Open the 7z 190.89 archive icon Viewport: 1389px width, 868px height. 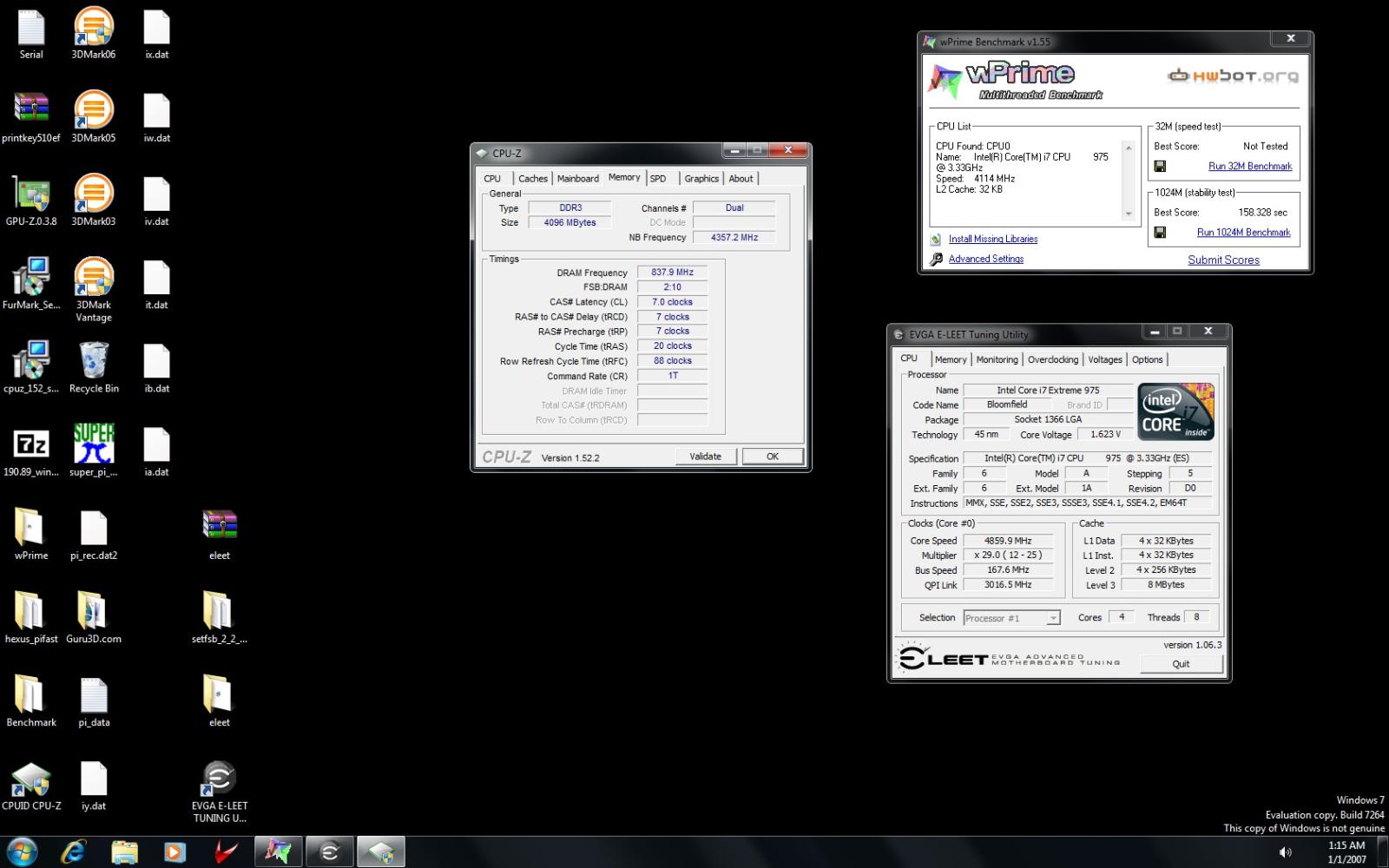(x=31, y=450)
